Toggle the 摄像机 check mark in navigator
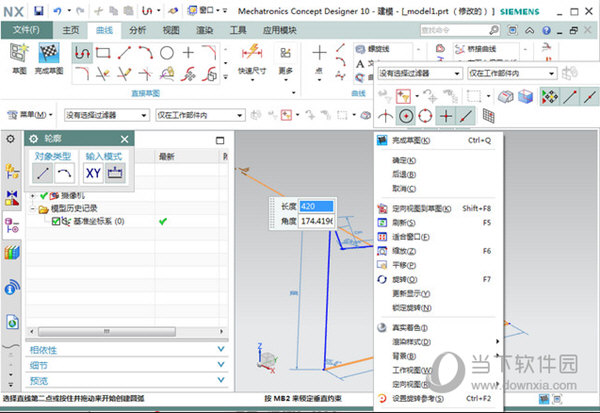Image resolution: width=600 pixels, height=413 pixels. click(x=44, y=195)
